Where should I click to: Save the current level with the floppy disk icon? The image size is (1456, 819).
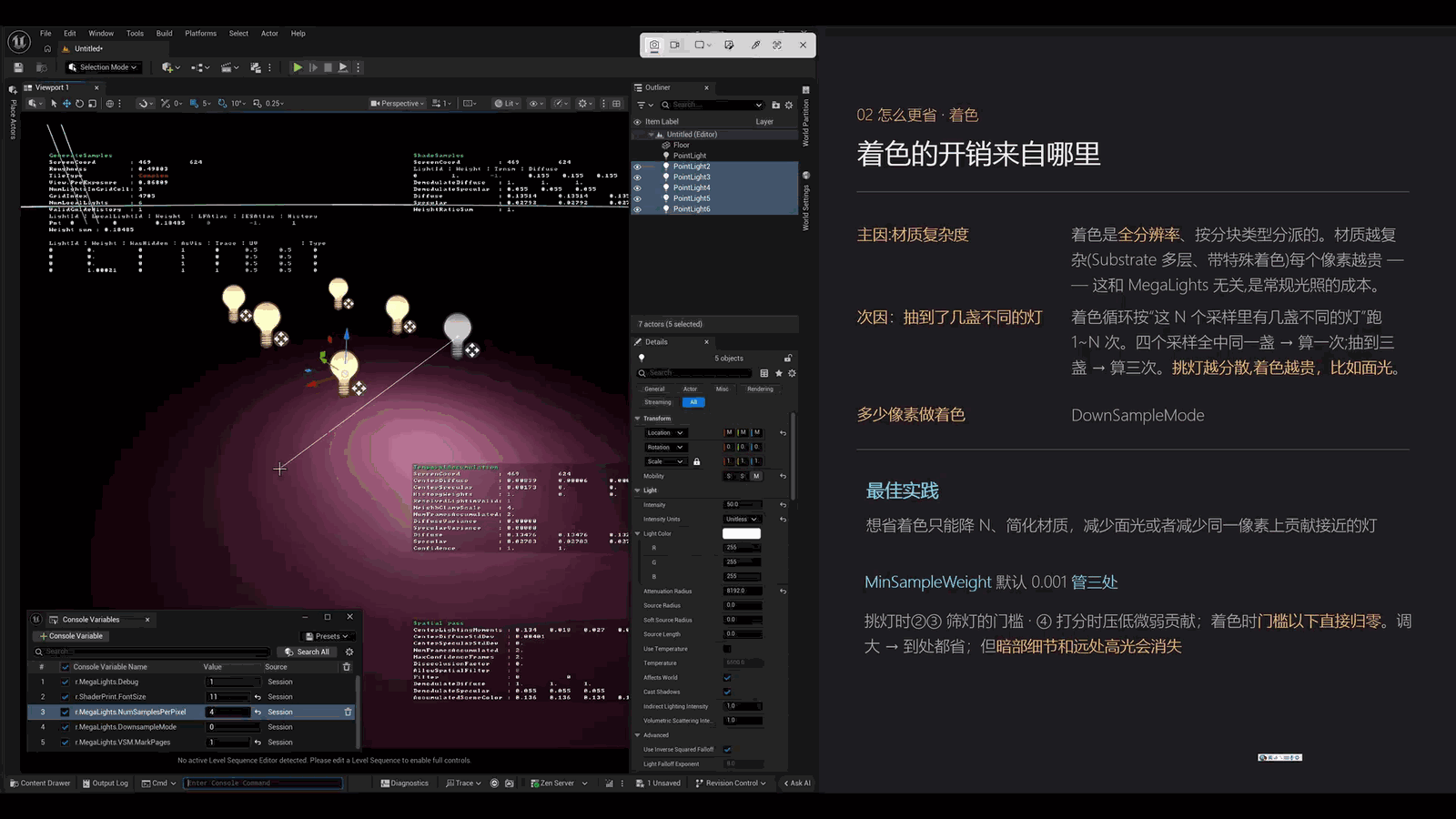point(18,67)
